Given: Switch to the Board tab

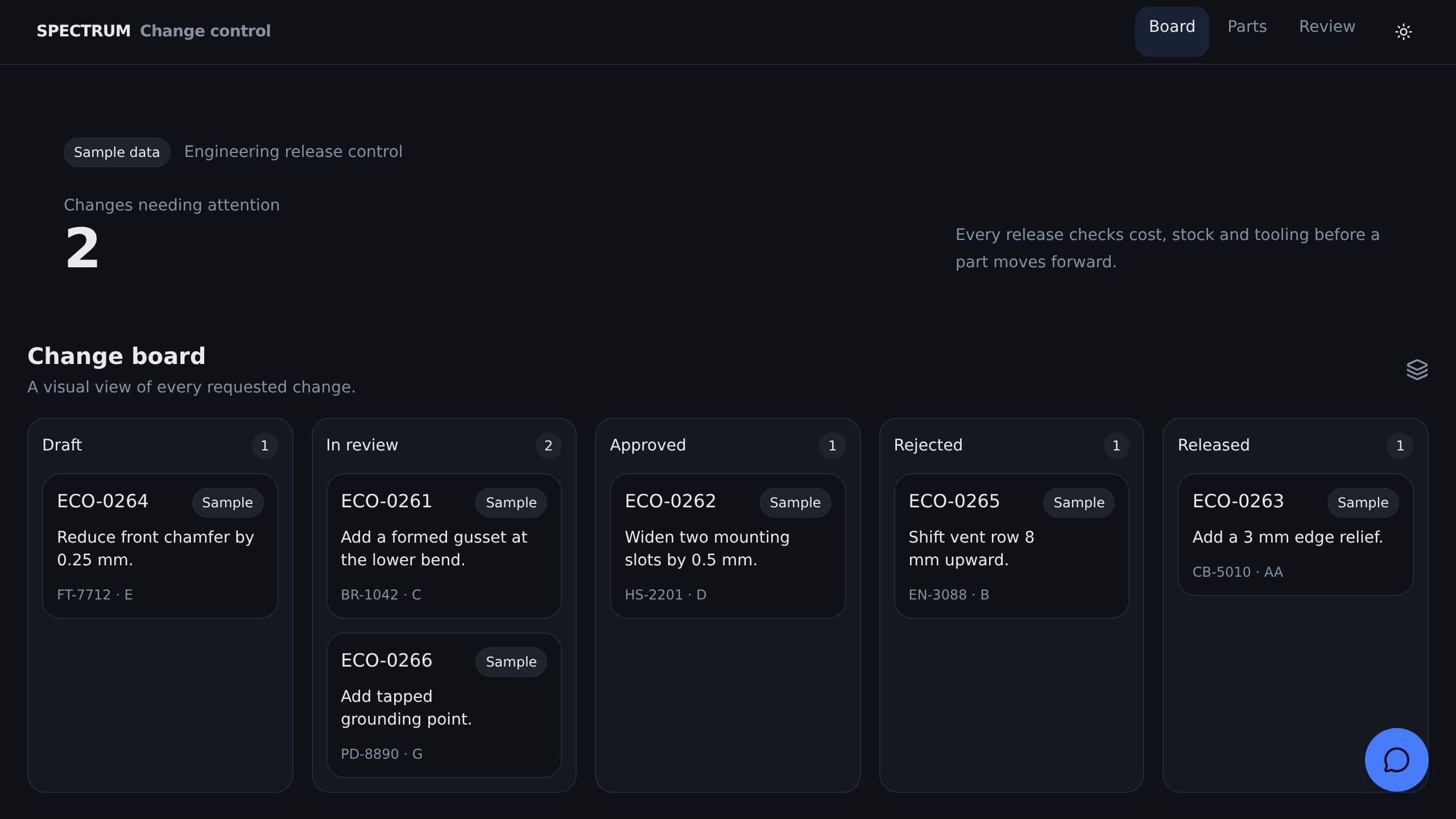Looking at the screenshot, I should click(x=1172, y=31).
